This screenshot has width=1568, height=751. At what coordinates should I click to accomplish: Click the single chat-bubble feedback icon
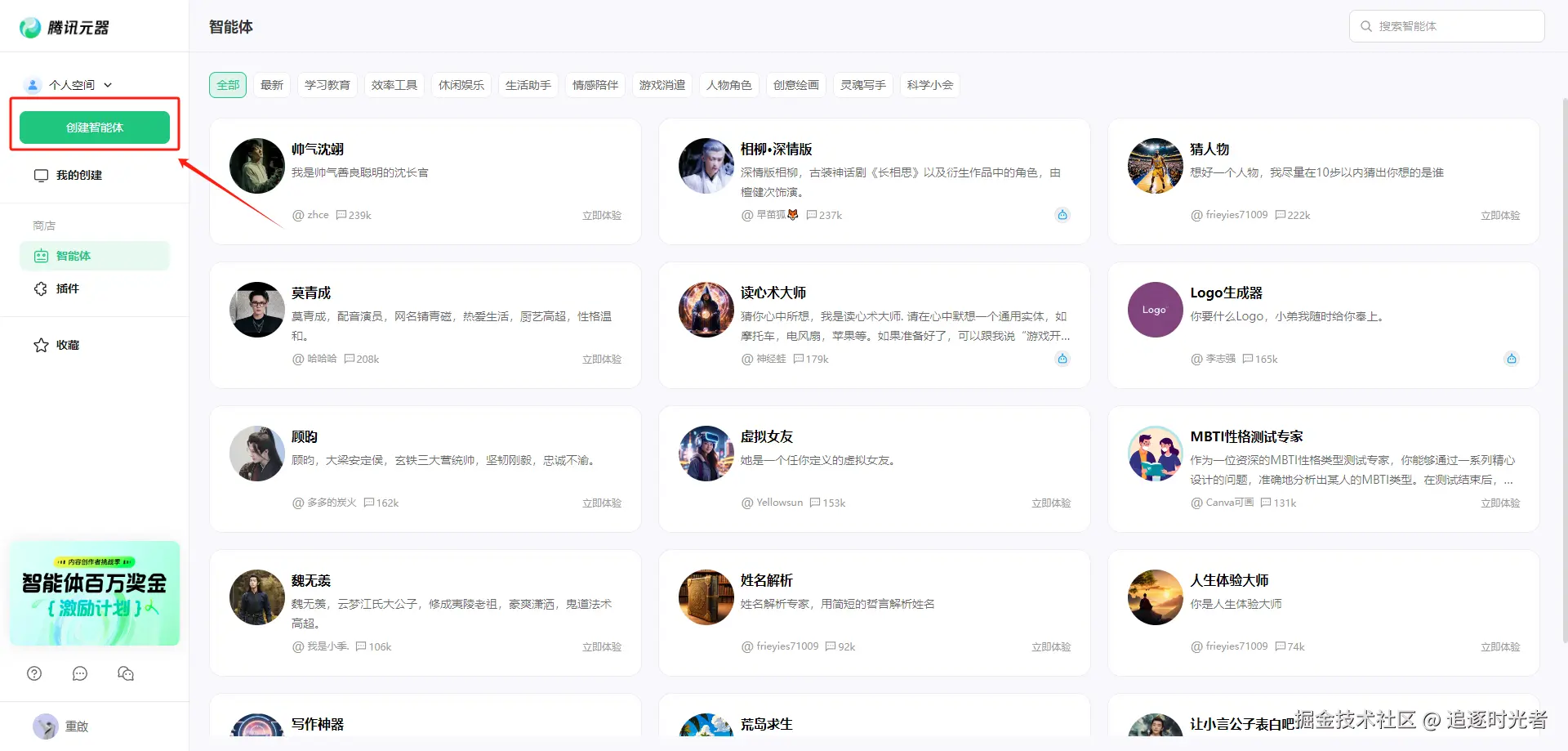[80, 673]
